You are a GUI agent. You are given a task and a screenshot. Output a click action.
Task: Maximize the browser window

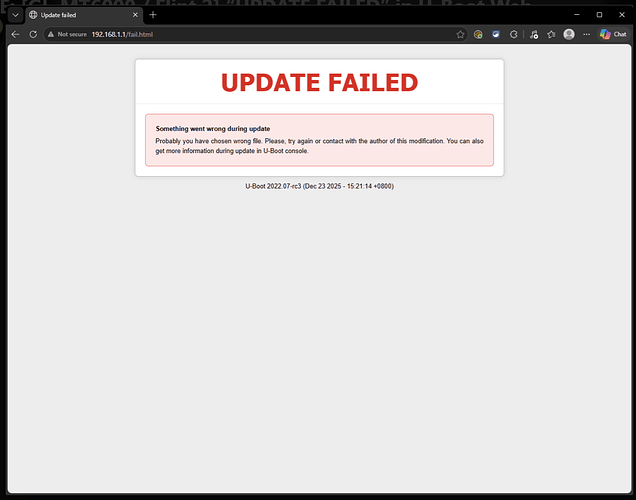[x=599, y=15]
